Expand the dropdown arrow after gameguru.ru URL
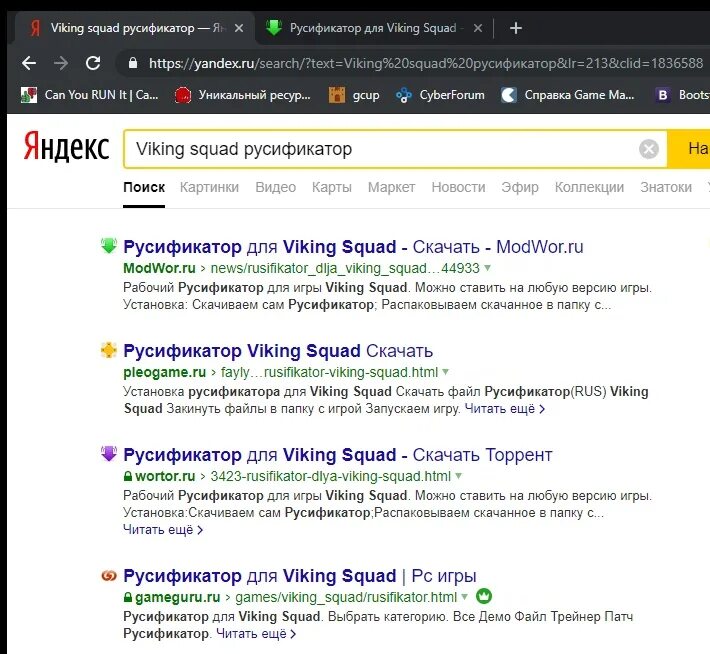 (465, 597)
